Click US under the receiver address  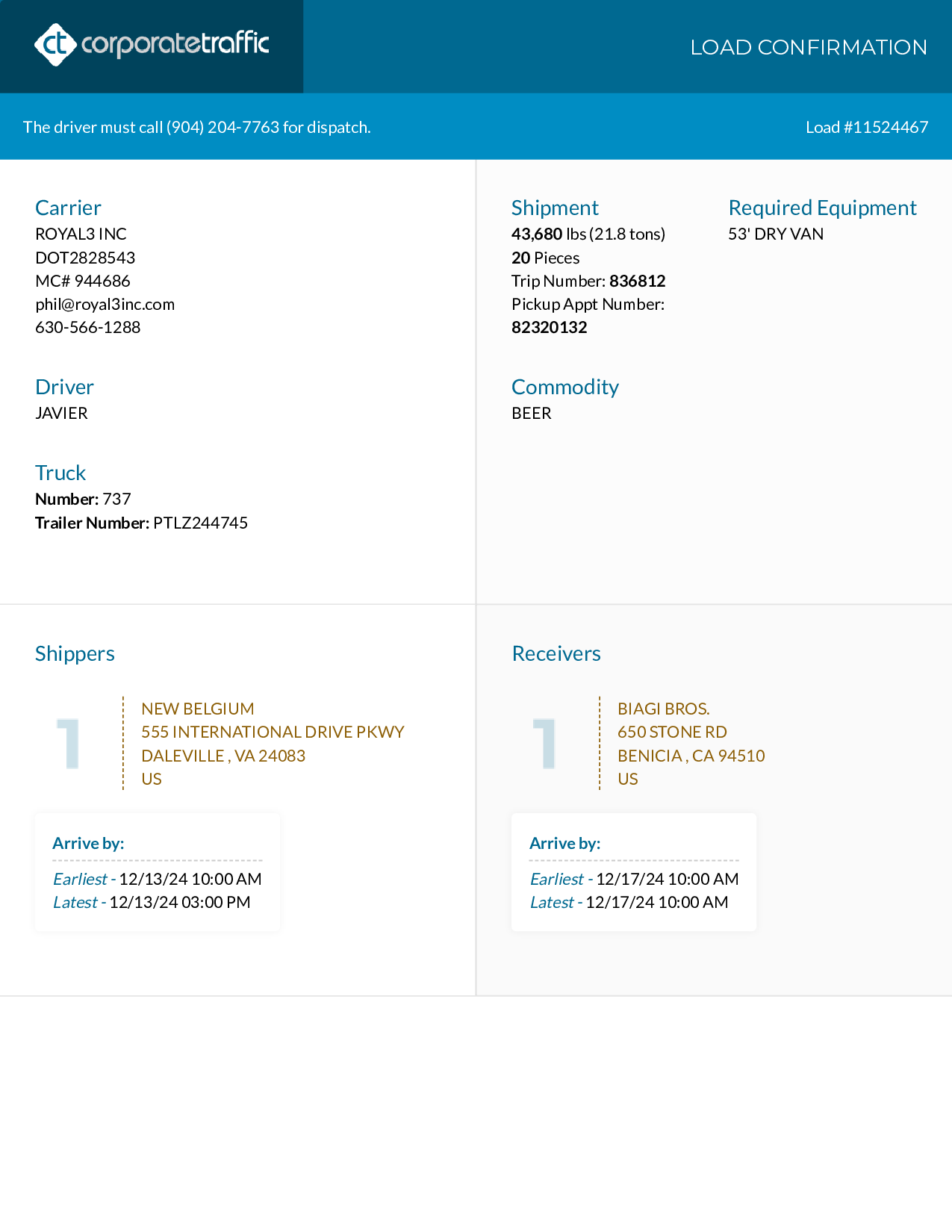[x=628, y=779]
